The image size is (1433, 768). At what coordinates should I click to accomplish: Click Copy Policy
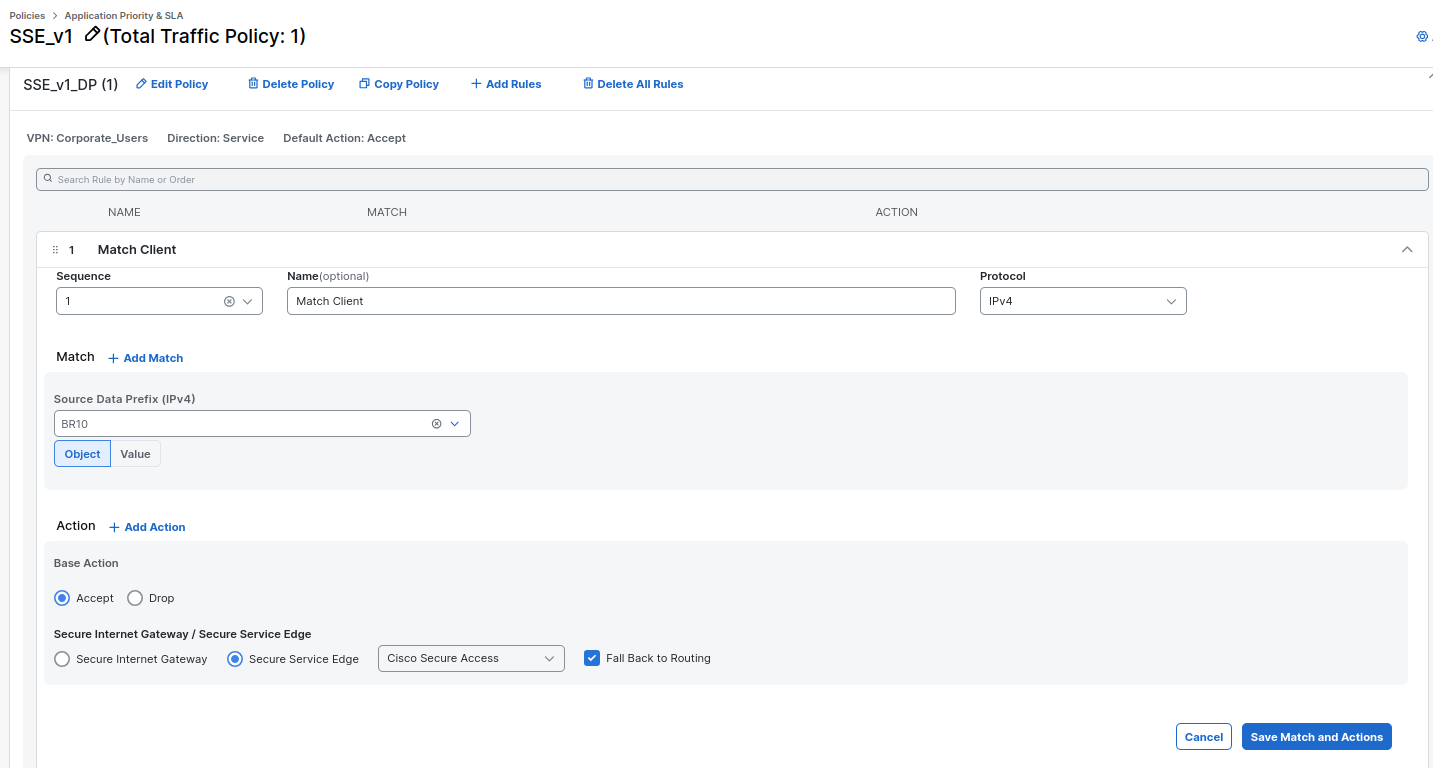pos(398,84)
